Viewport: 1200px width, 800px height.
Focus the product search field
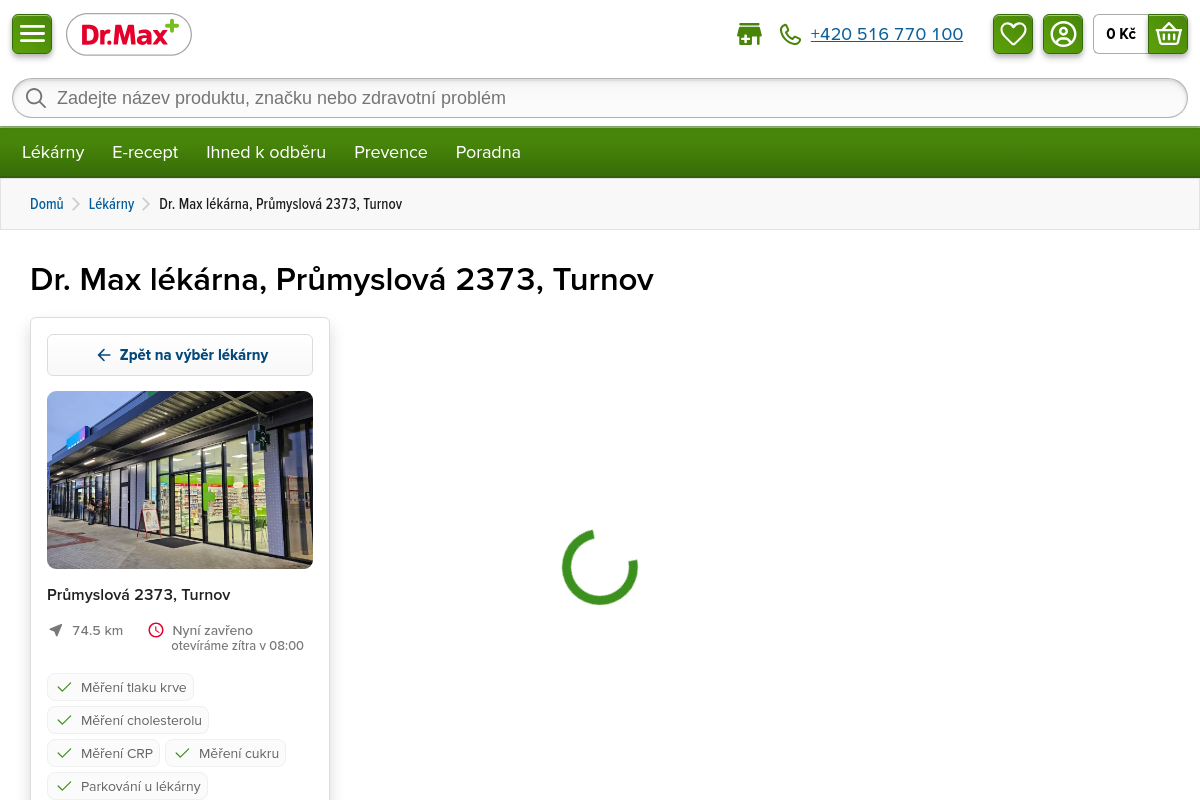click(x=600, y=98)
